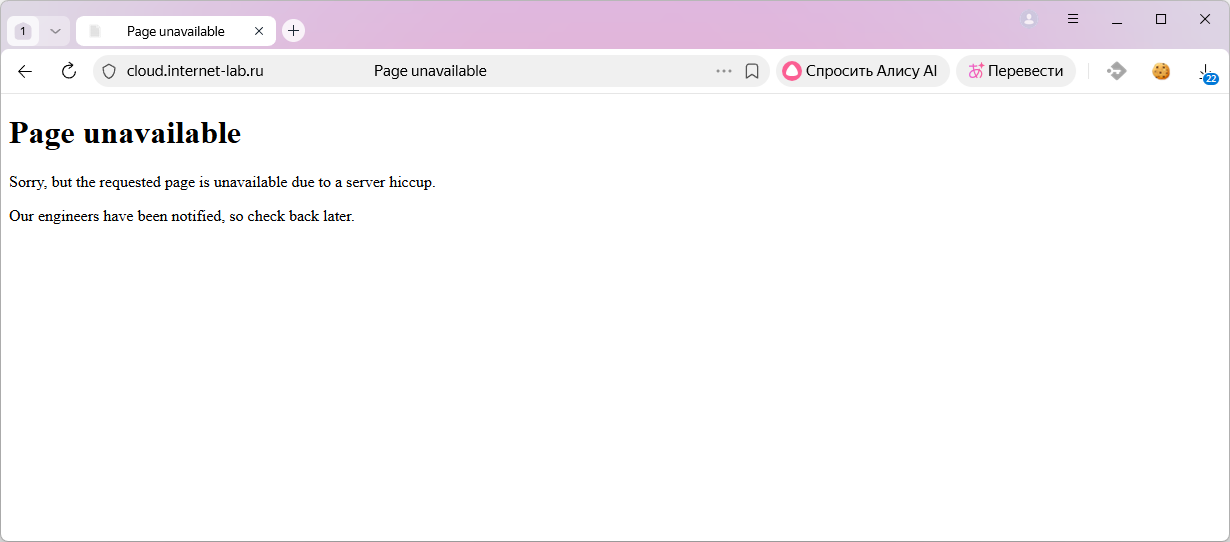Go back to the previous page

[25, 71]
